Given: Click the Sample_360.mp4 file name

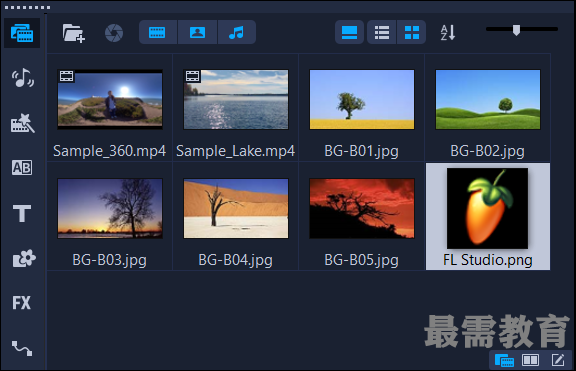Looking at the screenshot, I should pos(109,151).
